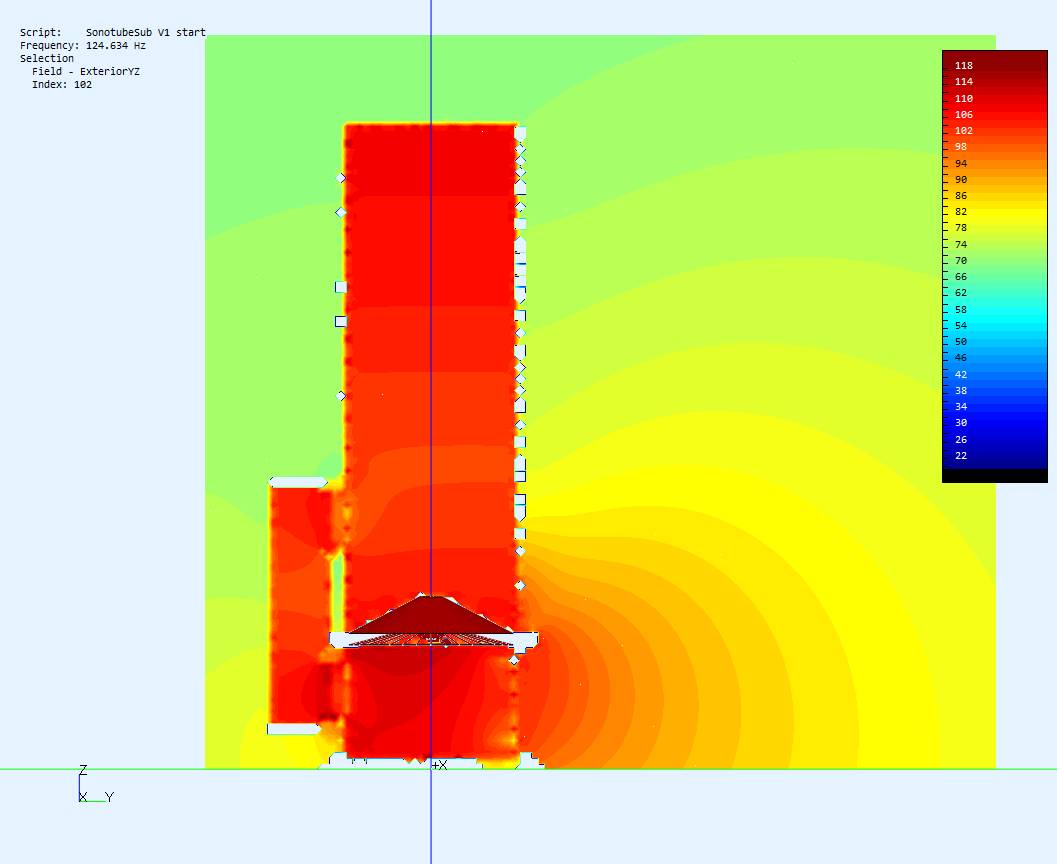
Task: Click the 26 legend value
Action: [961, 439]
